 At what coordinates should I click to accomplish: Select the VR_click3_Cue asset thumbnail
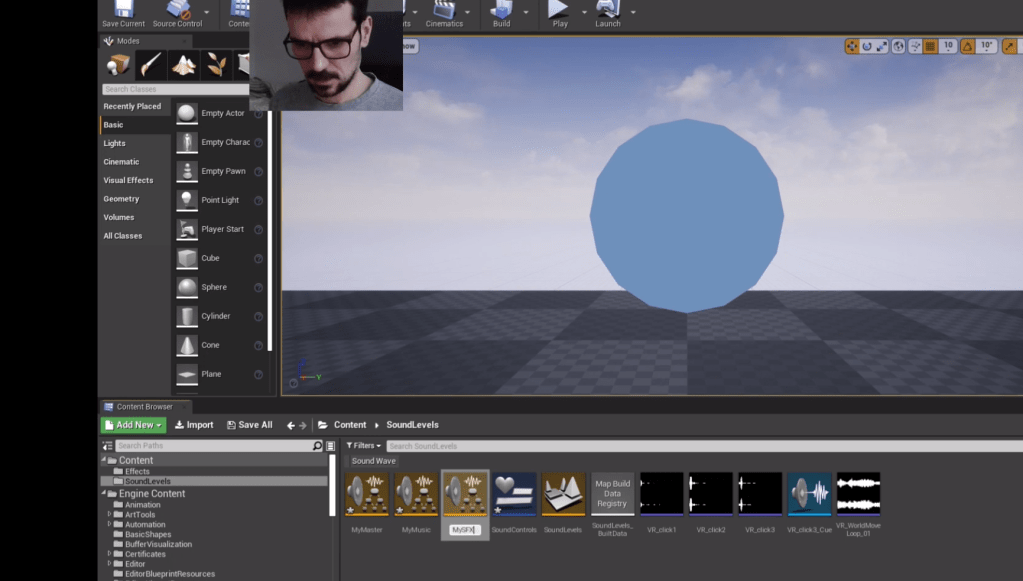tap(809, 494)
